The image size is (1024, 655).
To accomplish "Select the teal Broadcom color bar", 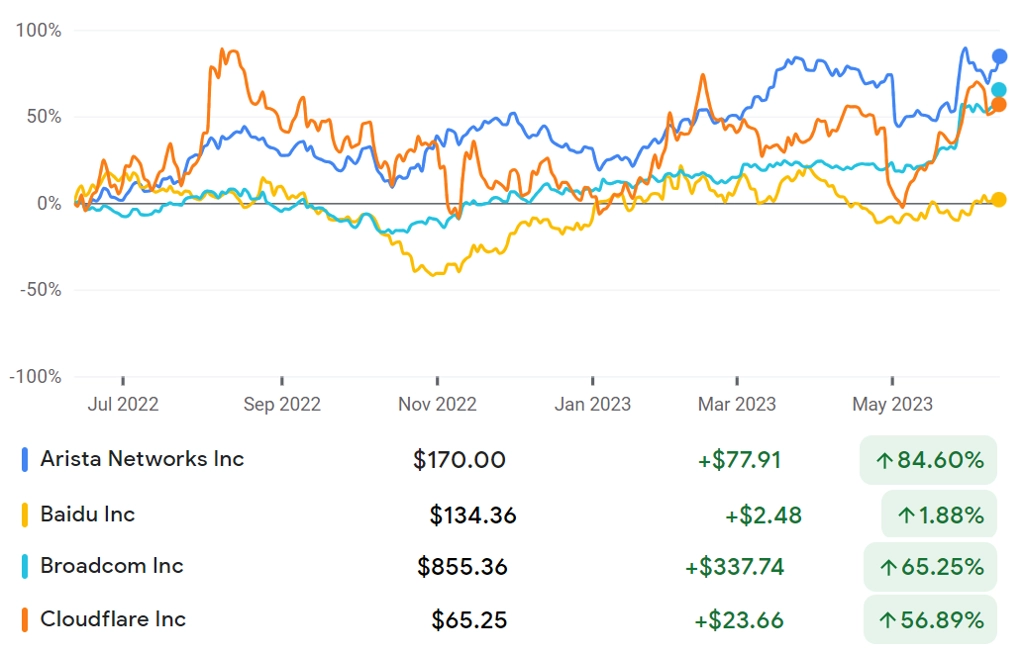I will point(25,566).
